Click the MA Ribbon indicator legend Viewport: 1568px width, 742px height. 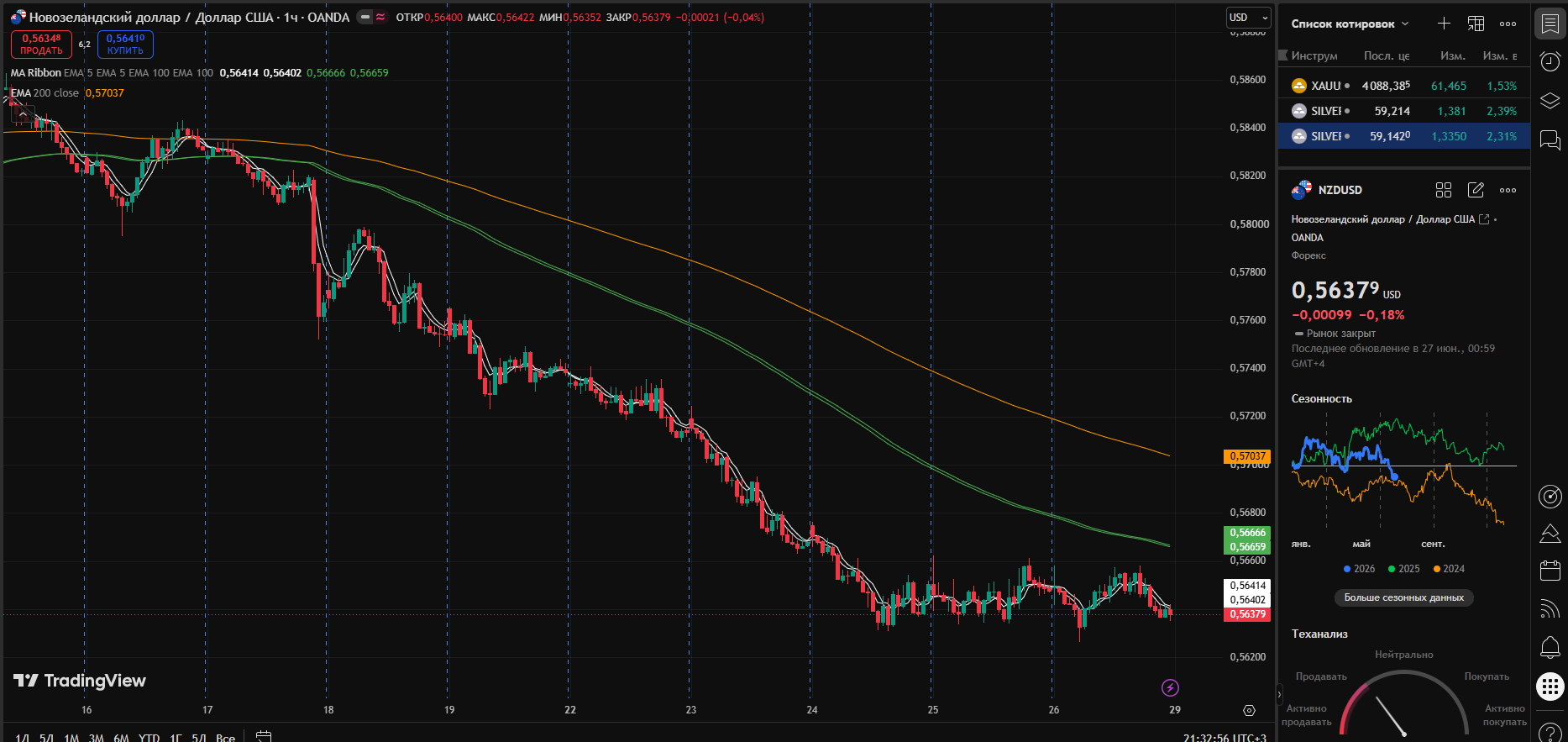(x=35, y=73)
